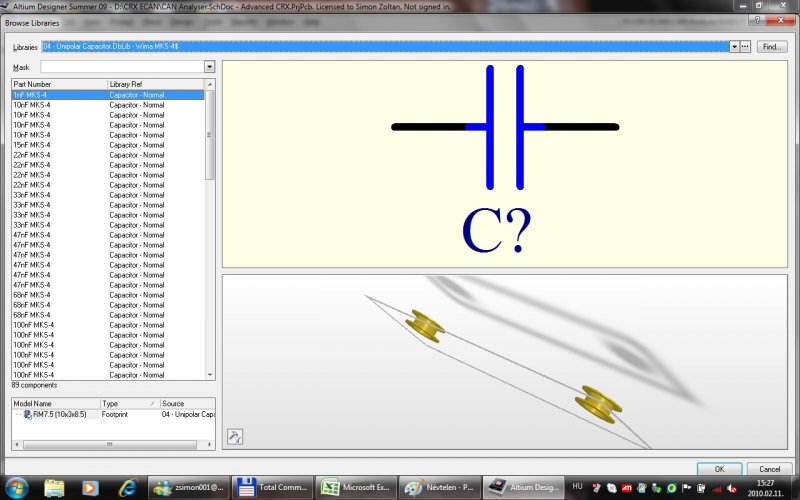Switch to the Total Commander taskbar button
This screenshot has height=500, width=800.
272,487
